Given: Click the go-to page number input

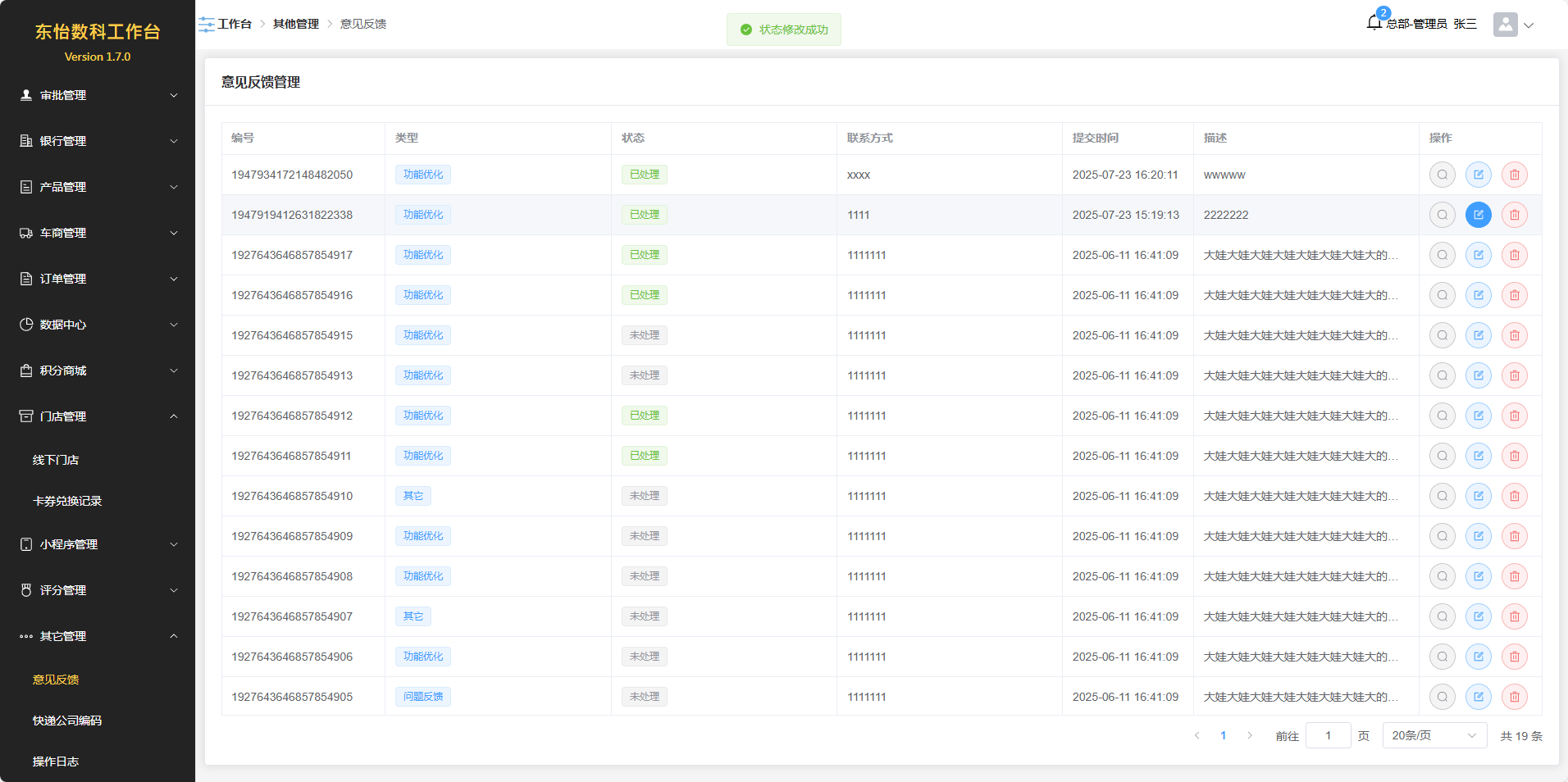Looking at the screenshot, I should pos(1328,735).
